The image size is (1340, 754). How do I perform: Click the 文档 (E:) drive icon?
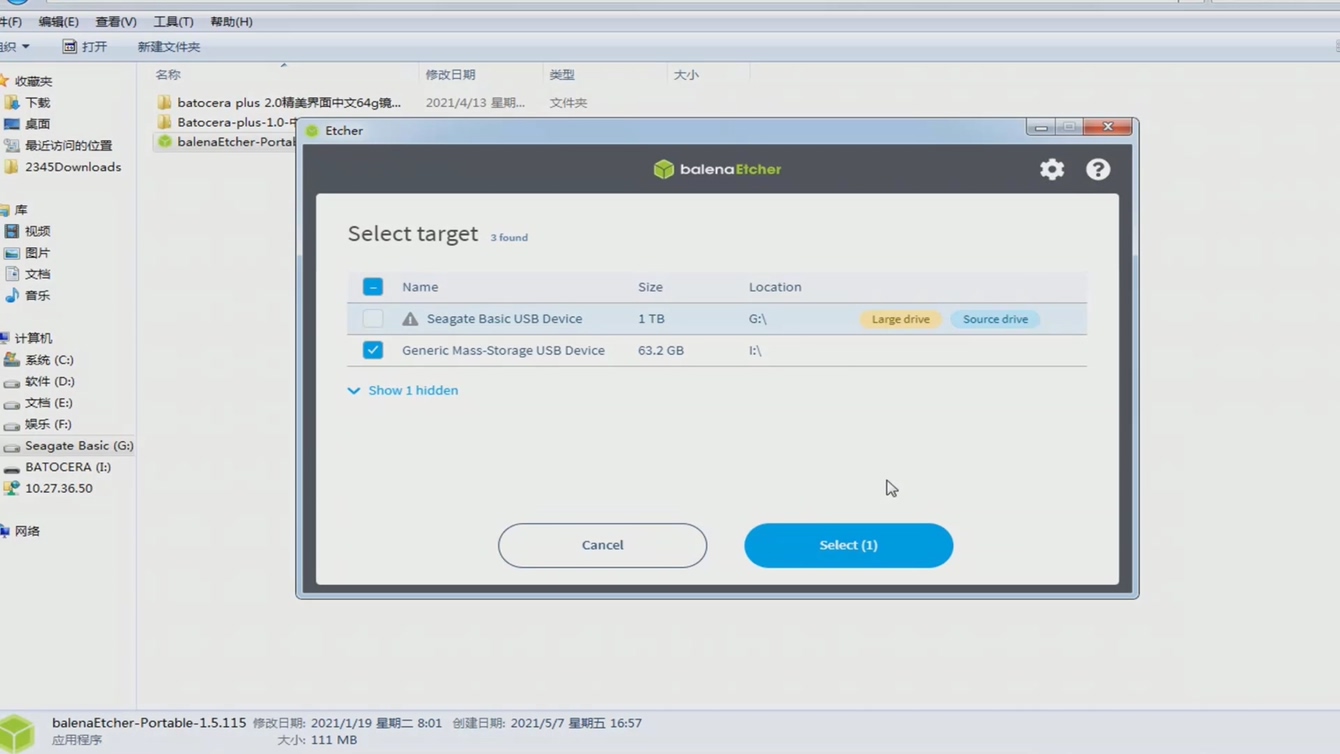[12, 403]
